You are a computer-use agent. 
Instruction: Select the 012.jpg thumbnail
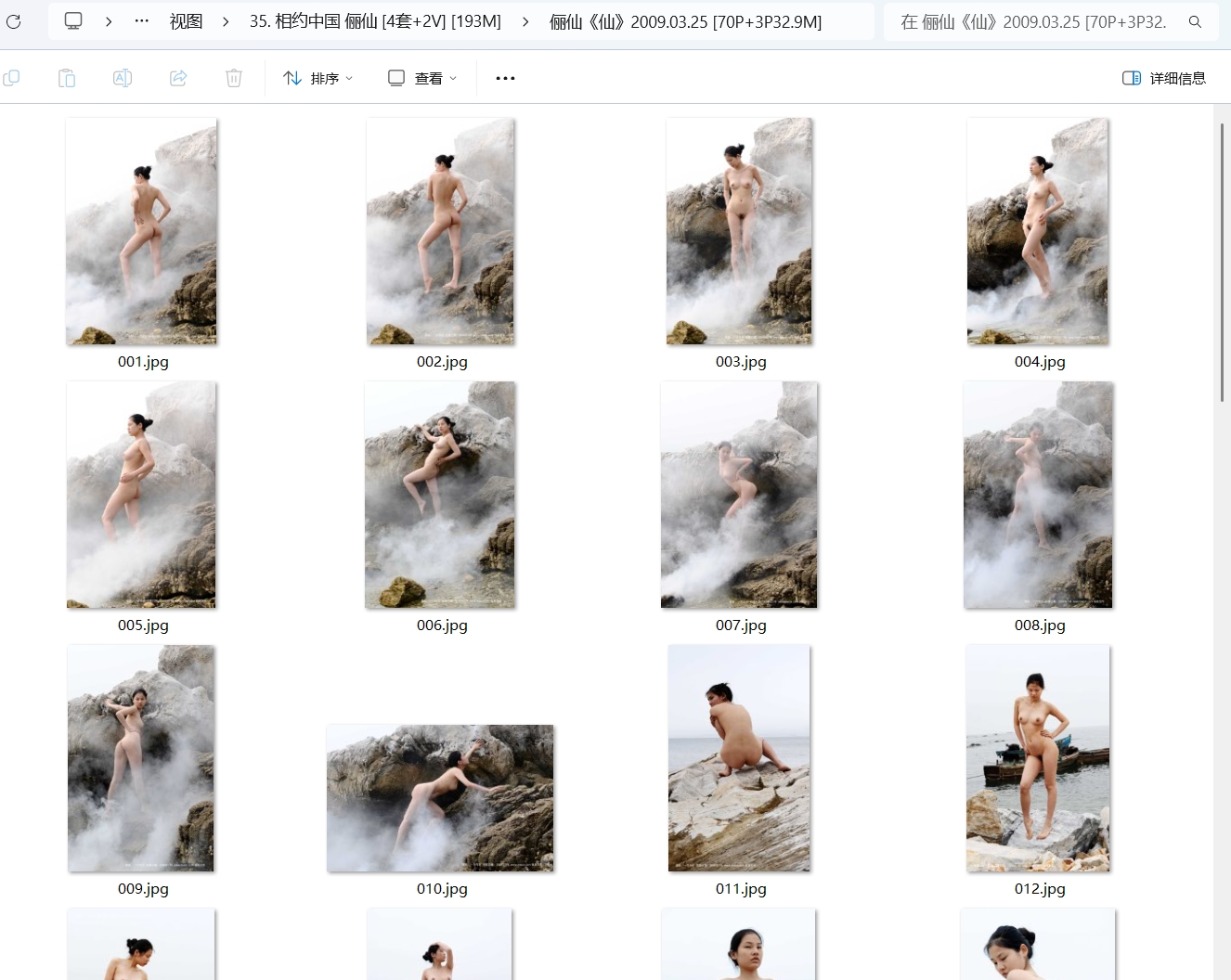1038,758
